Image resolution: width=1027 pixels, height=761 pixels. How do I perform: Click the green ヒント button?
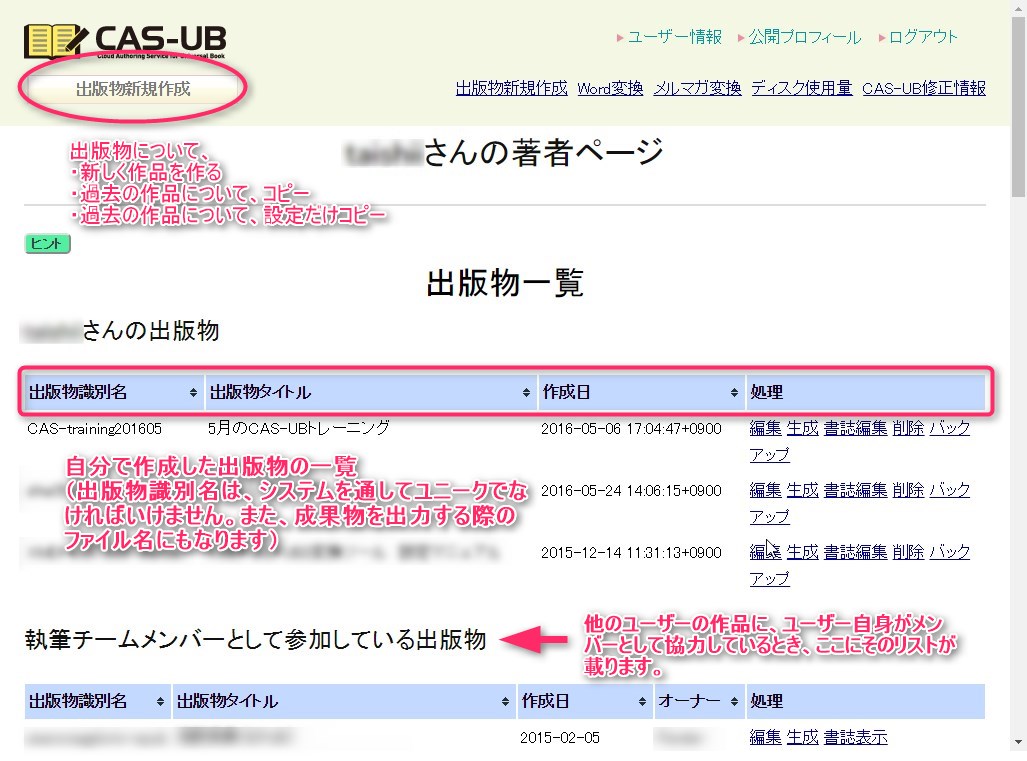click(47, 244)
